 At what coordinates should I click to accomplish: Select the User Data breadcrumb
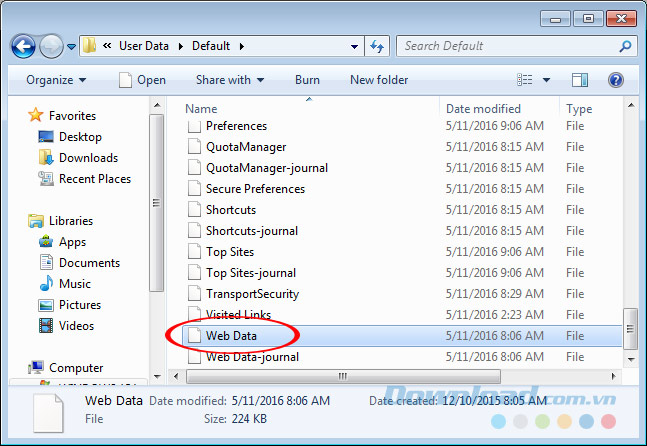pos(144,46)
